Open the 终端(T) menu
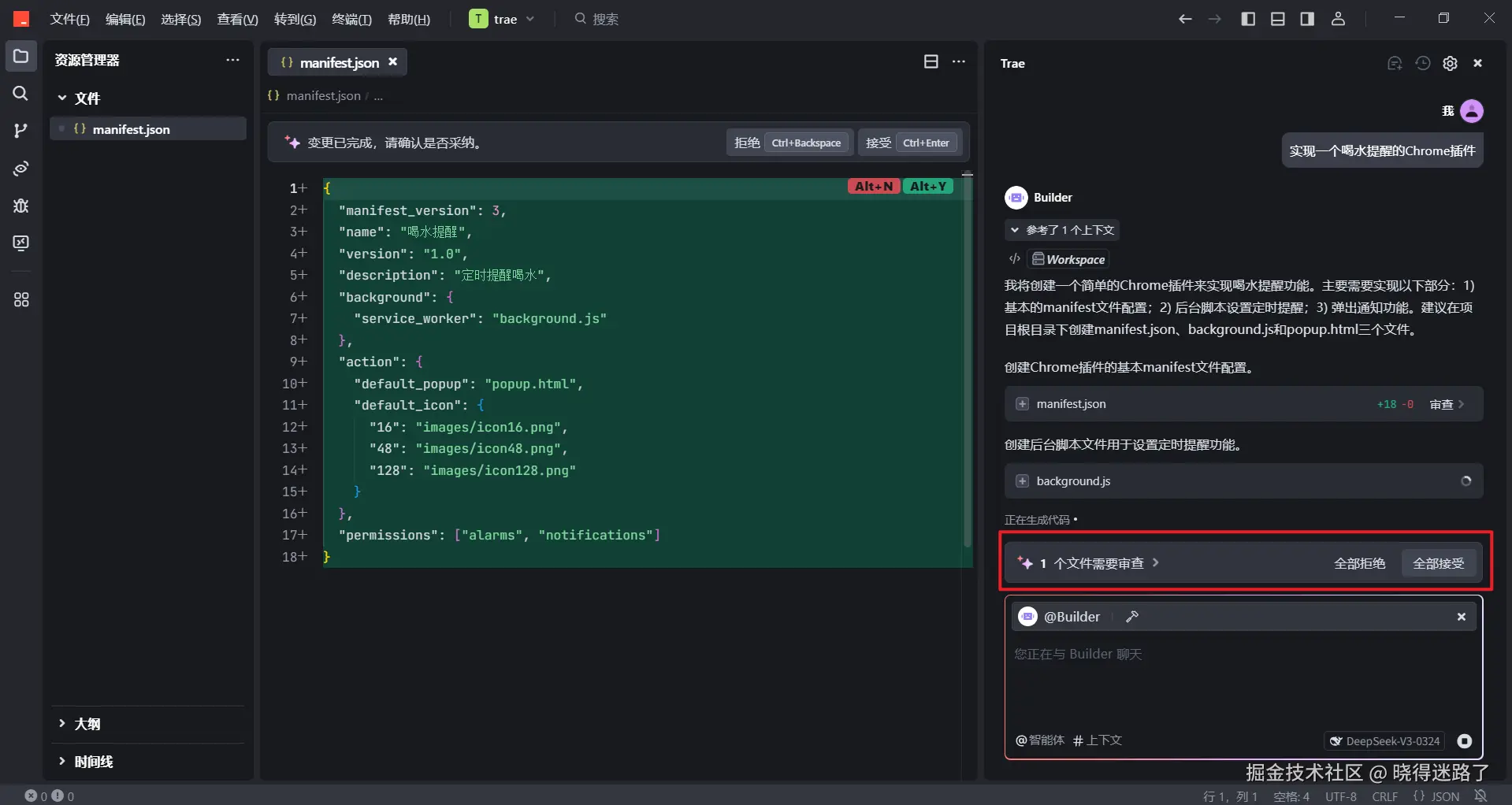Image resolution: width=1512 pixels, height=805 pixels. [x=351, y=19]
